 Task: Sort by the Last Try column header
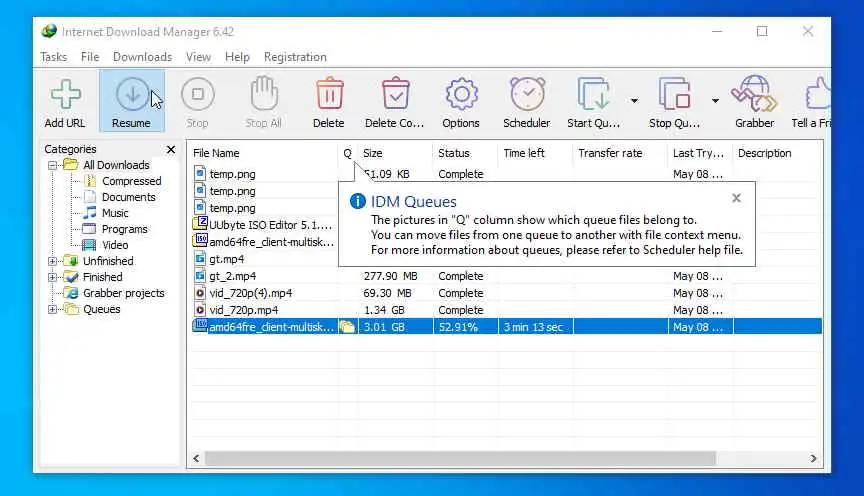(700, 153)
